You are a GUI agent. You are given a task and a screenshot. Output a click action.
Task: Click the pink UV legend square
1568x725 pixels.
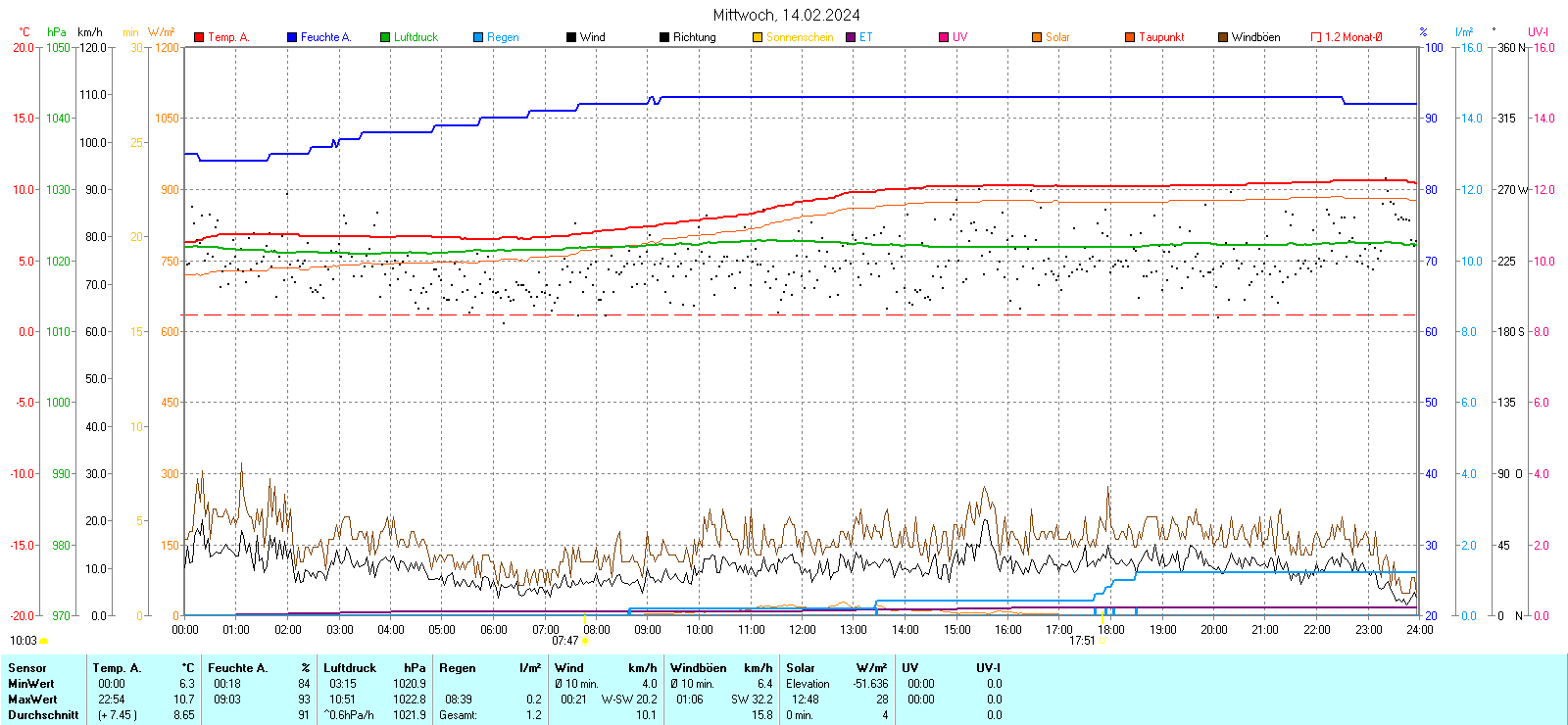coord(944,37)
